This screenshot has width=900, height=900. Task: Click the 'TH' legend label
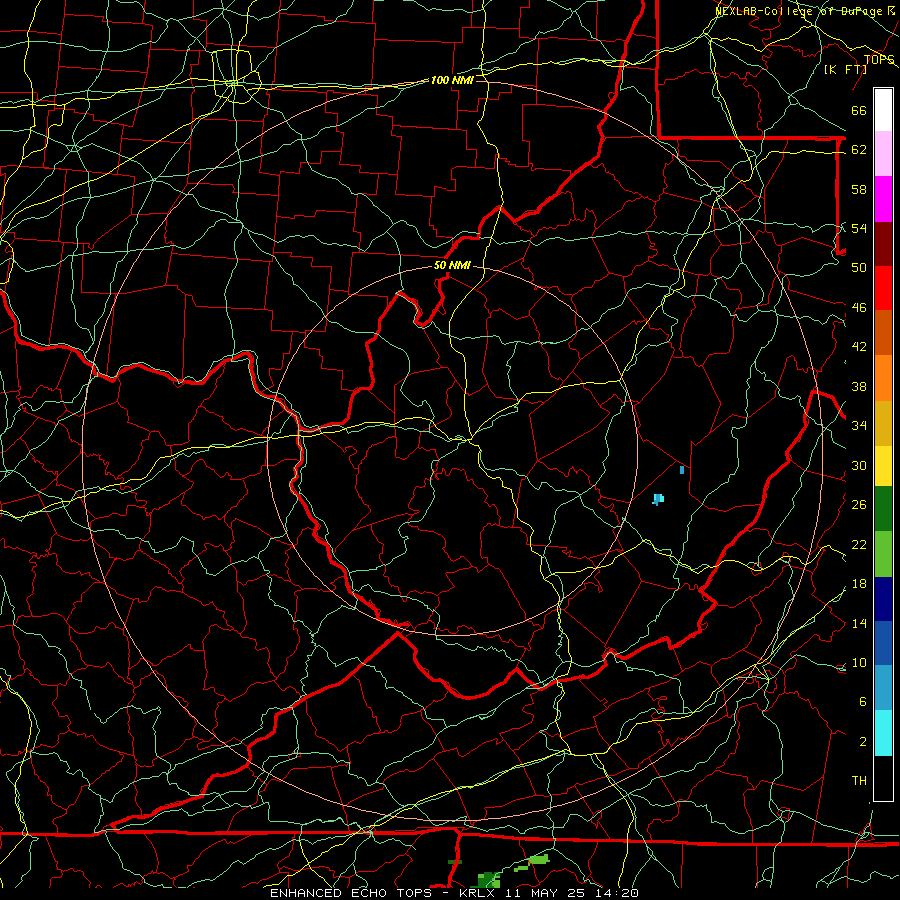click(x=859, y=781)
